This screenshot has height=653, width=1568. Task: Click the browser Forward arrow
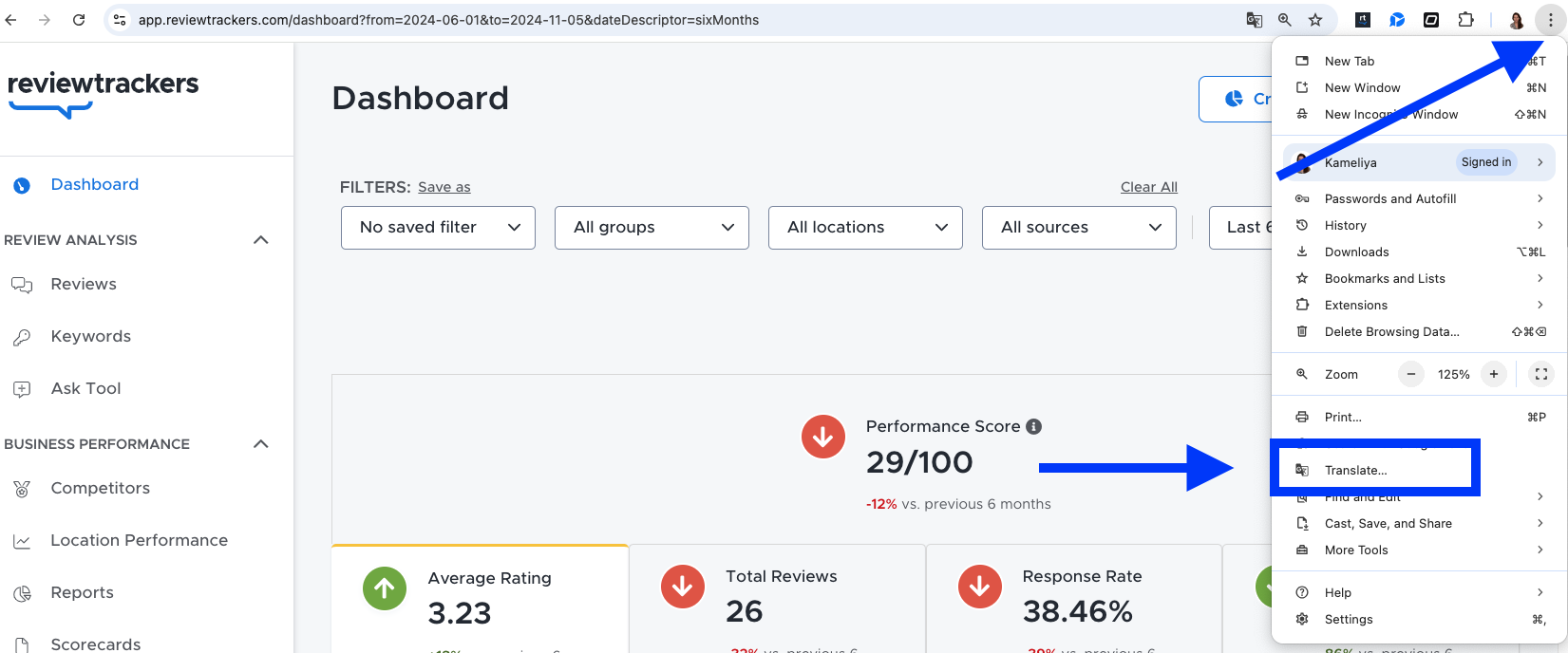click(45, 20)
